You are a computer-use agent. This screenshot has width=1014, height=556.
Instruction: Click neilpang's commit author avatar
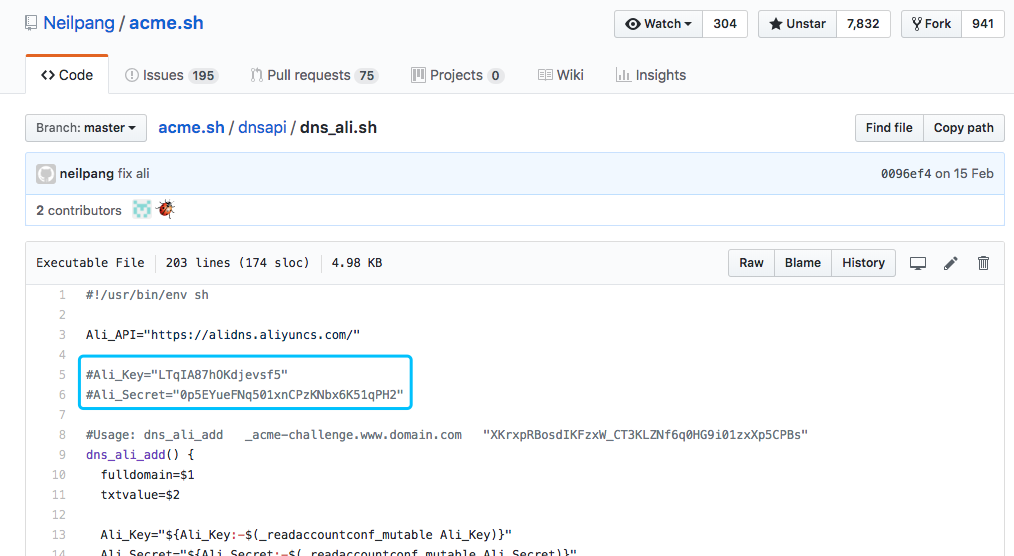pos(46,174)
